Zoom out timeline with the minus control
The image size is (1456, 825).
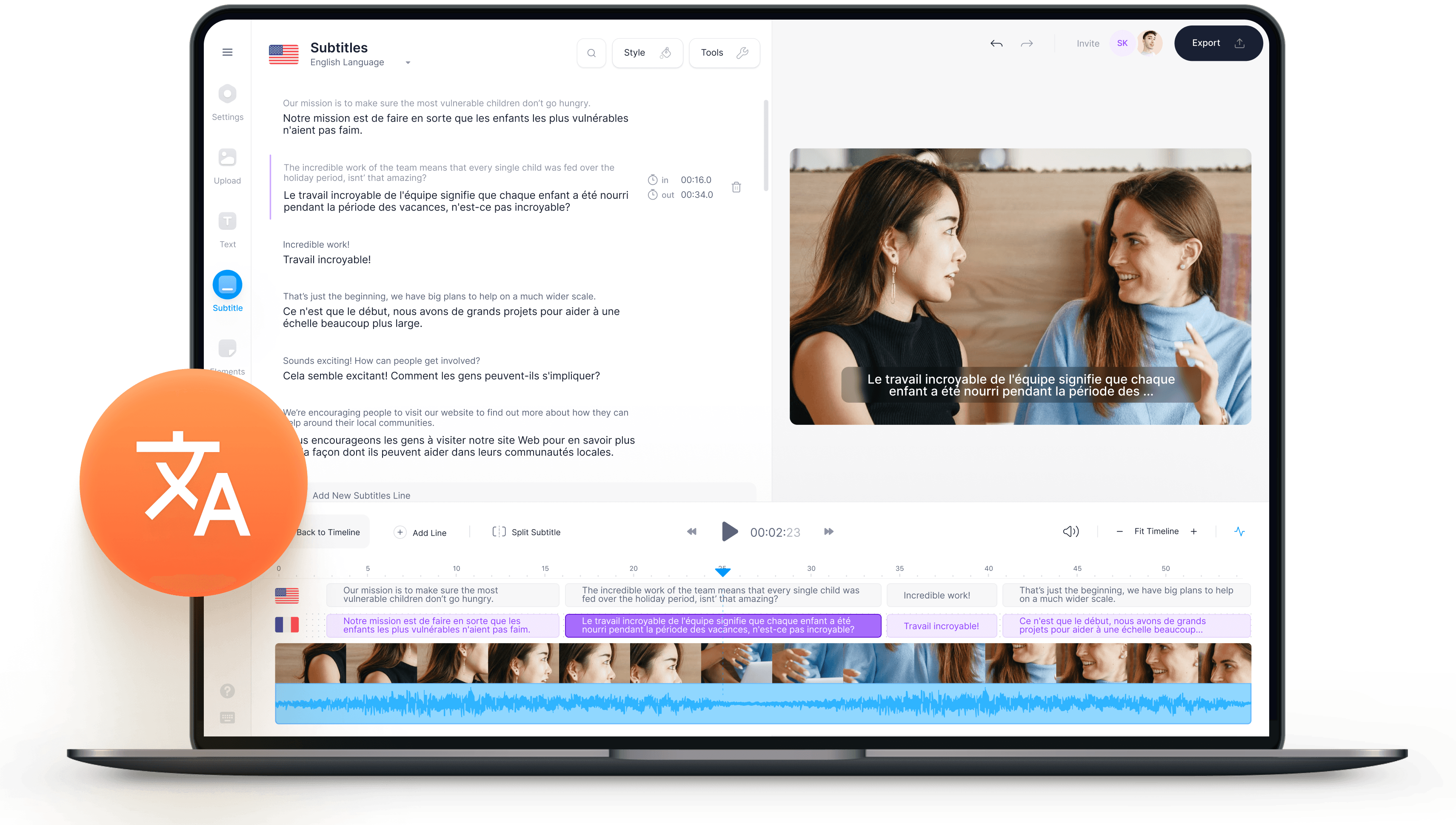pyautogui.click(x=1119, y=532)
